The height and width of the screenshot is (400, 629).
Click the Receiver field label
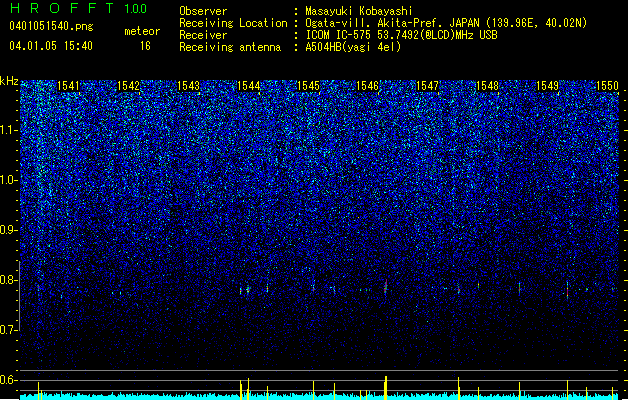point(203,35)
